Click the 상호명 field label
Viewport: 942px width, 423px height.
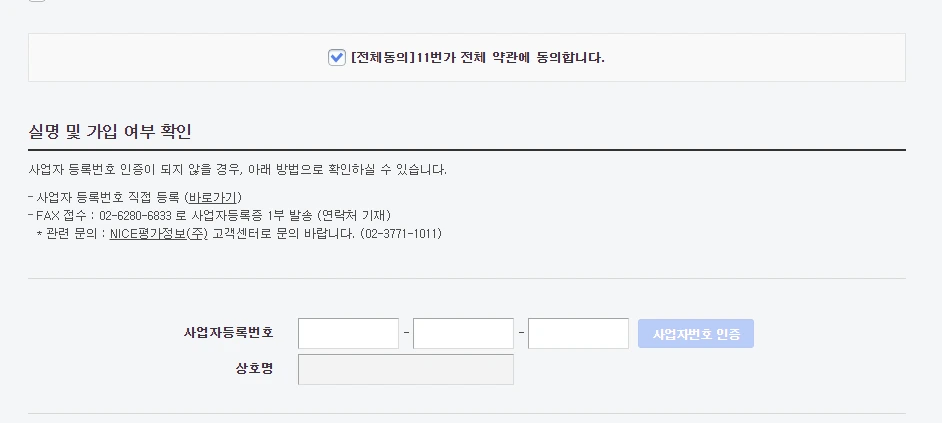pyautogui.click(x=253, y=369)
